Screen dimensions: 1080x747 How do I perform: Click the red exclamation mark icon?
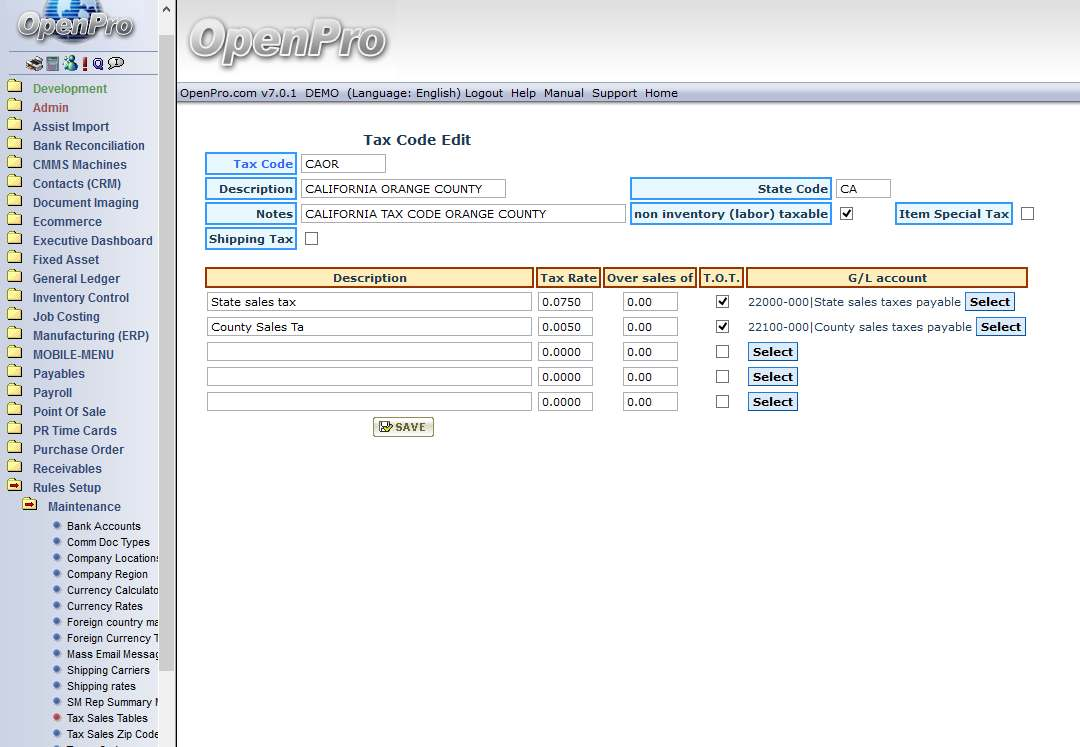coord(85,64)
